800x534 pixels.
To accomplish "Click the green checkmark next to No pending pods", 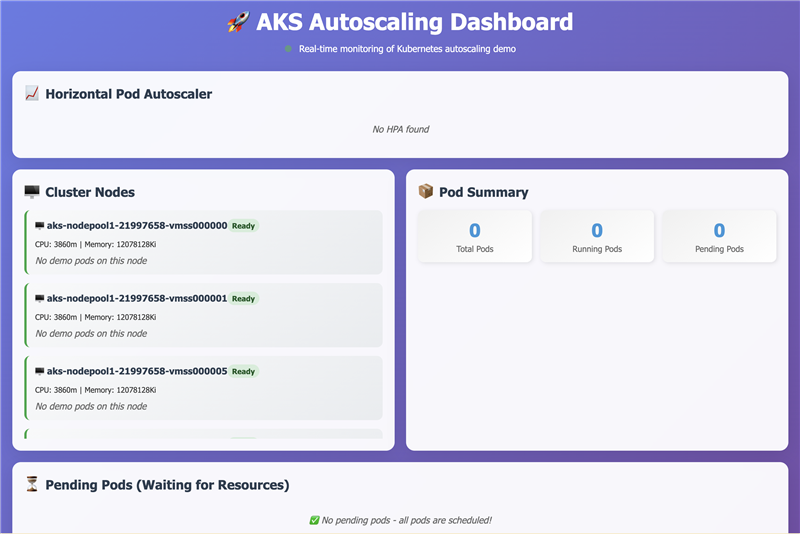I will point(314,520).
